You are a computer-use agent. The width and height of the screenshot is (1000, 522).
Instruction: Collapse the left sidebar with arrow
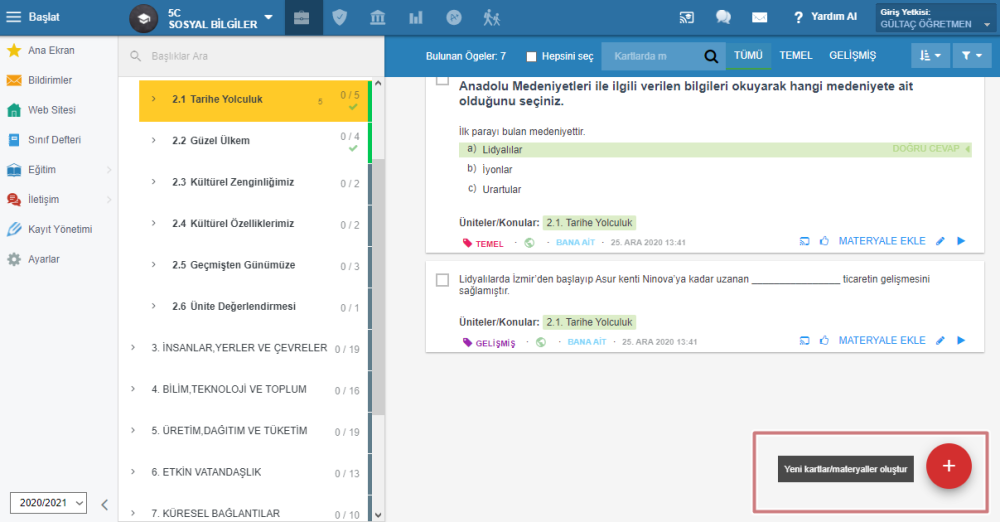(105, 505)
